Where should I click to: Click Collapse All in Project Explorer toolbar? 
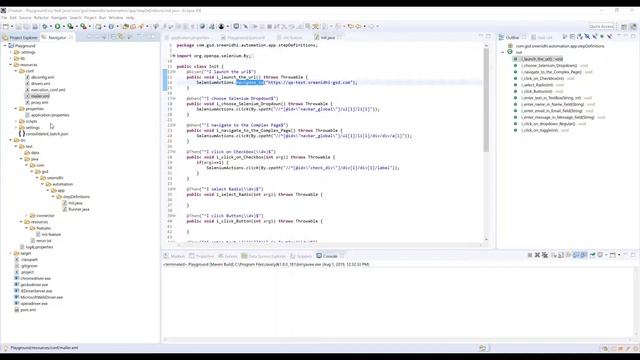114,37
